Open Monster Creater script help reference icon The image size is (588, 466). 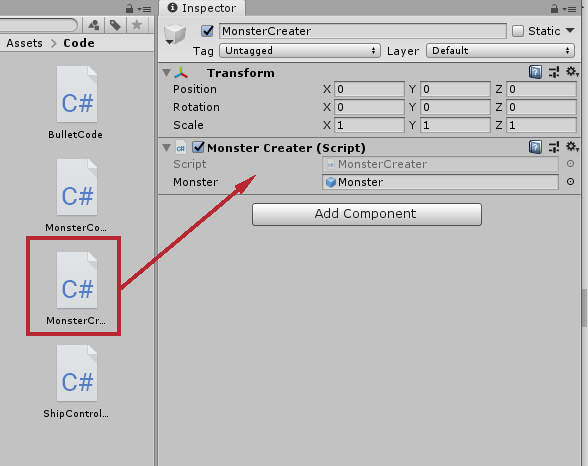[535, 147]
